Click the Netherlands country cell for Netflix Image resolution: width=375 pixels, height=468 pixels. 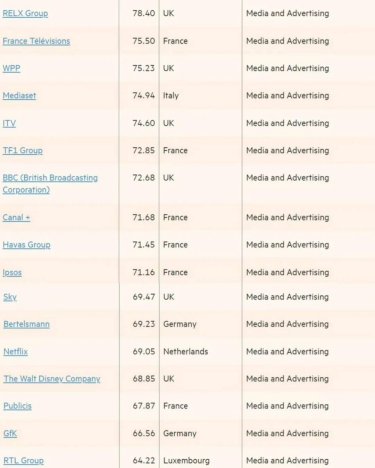pyautogui.click(x=185, y=352)
